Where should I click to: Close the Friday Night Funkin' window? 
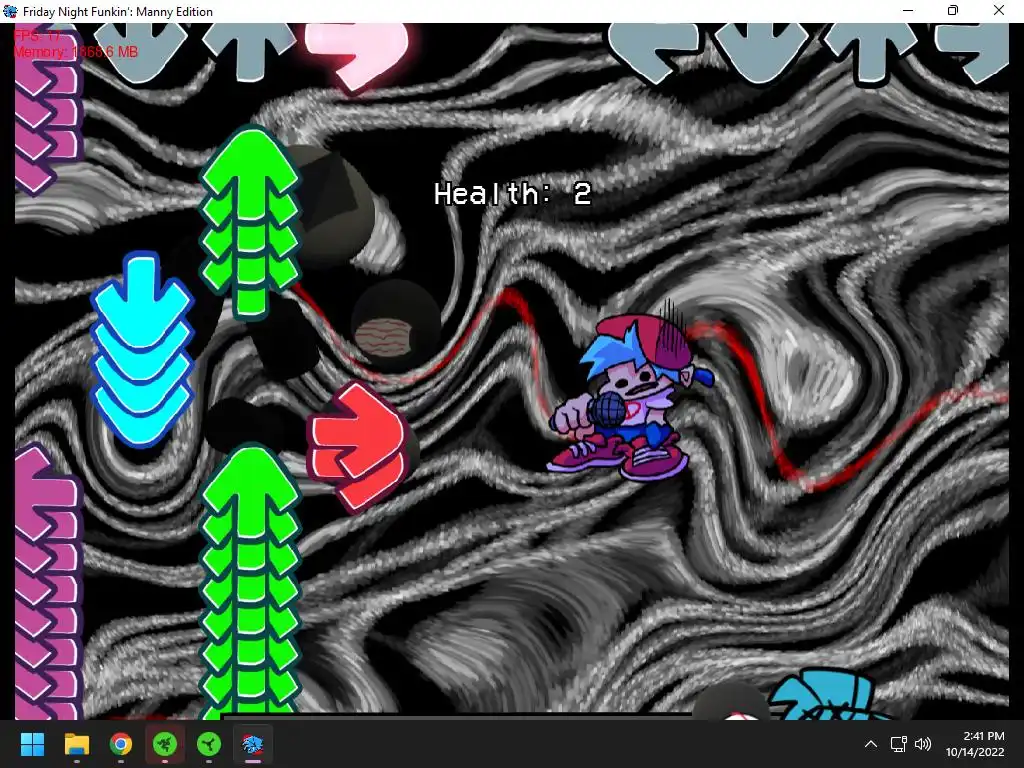[x=999, y=10]
